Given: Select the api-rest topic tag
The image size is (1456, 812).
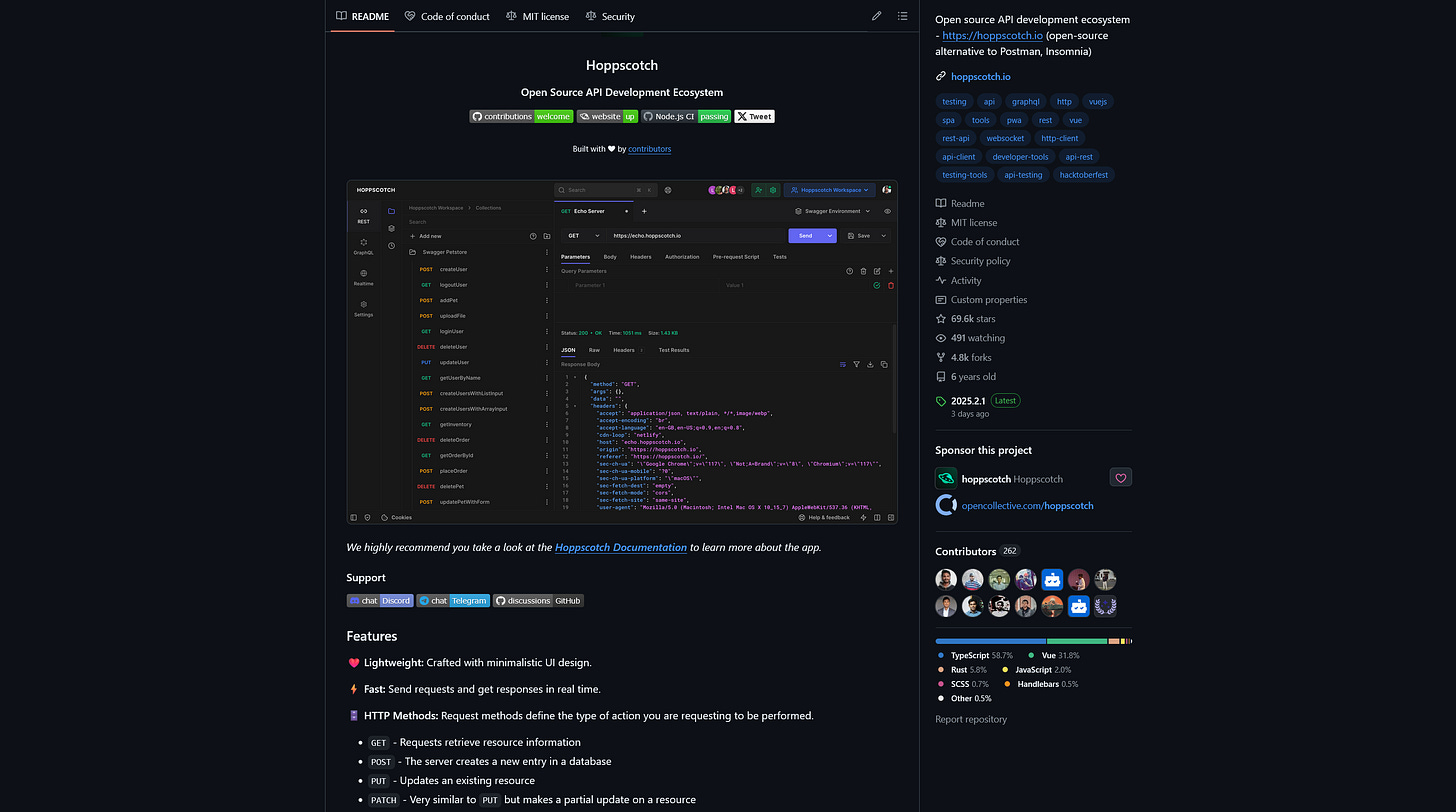Looking at the screenshot, I should (1080, 157).
